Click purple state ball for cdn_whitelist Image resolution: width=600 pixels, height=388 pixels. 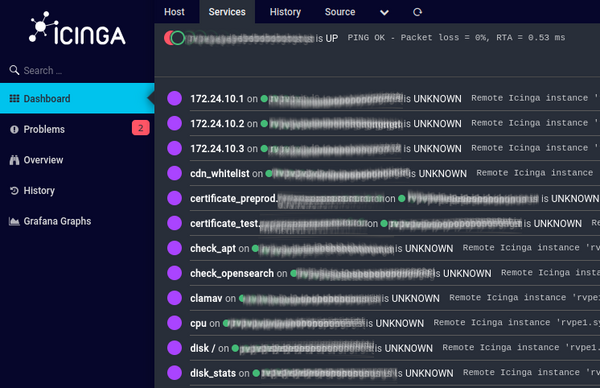click(174, 173)
